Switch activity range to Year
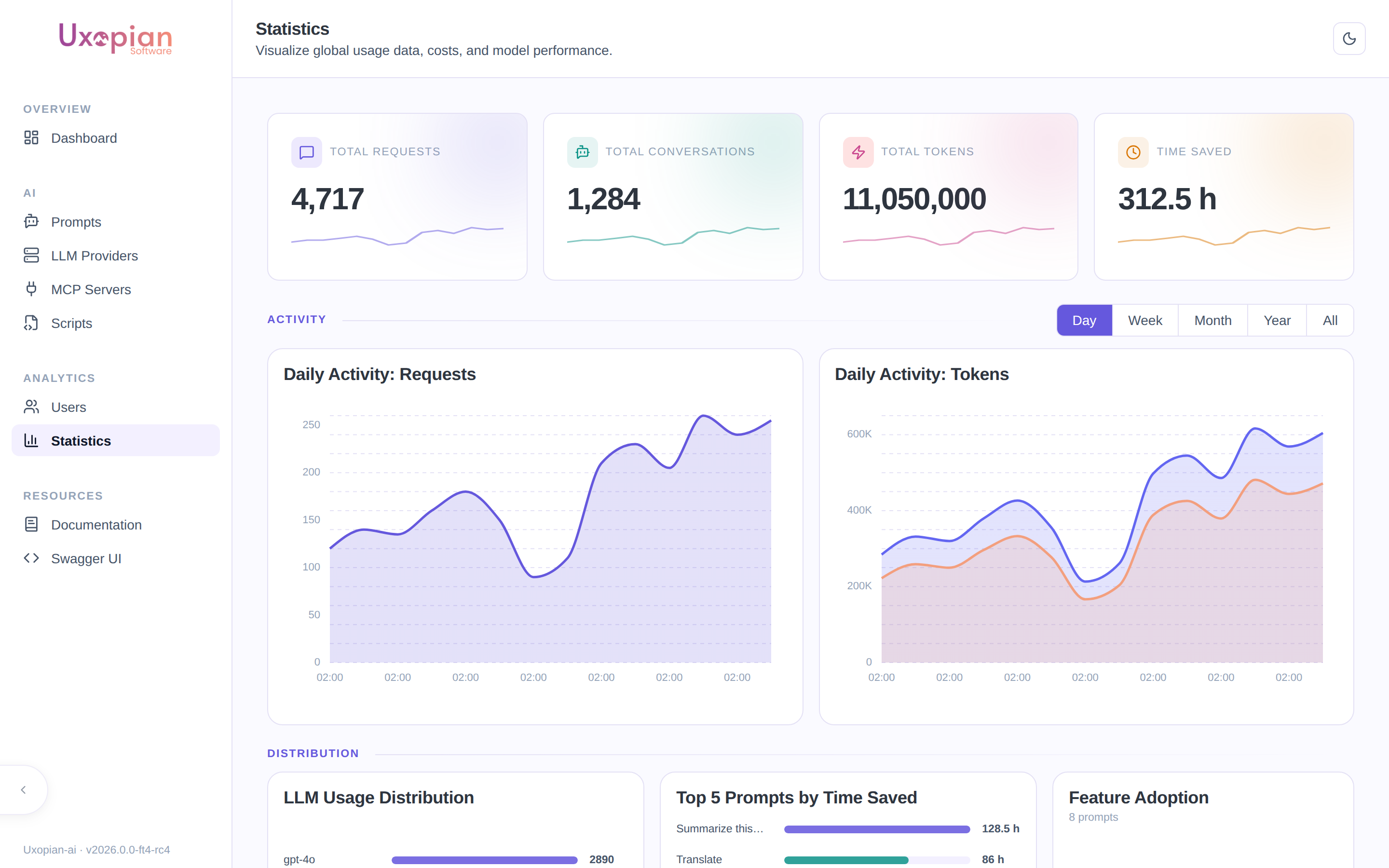Viewport: 1389px width, 868px height. point(1277,320)
